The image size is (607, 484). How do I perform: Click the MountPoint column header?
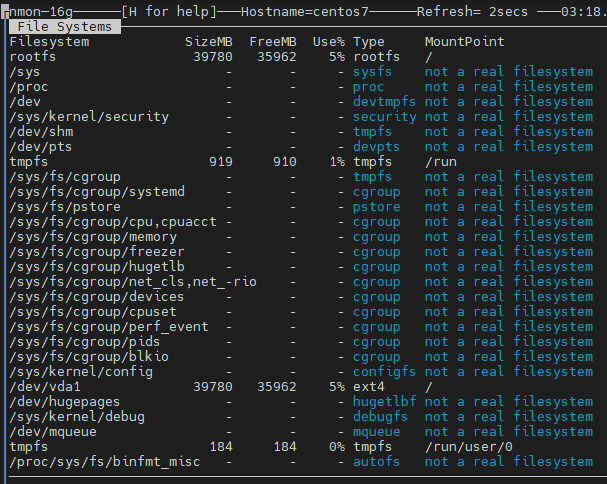click(464, 42)
